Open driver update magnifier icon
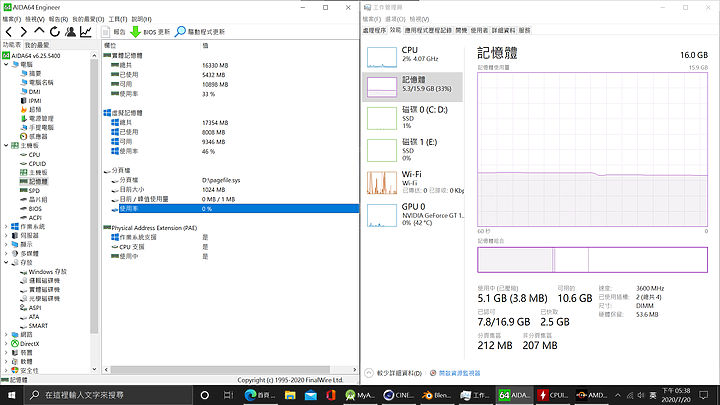 point(180,32)
